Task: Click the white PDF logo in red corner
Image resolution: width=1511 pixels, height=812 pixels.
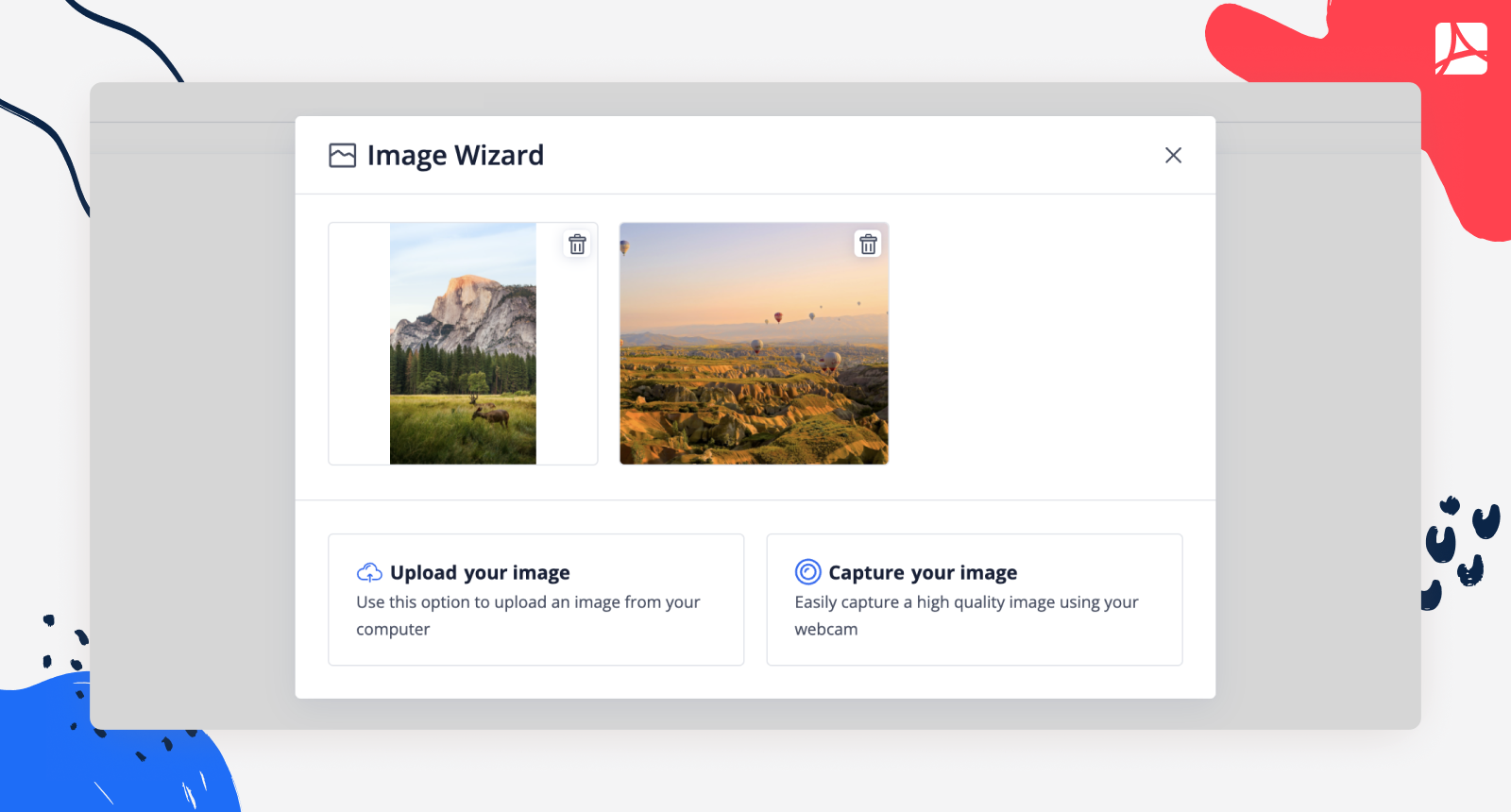Action: pyautogui.click(x=1461, y=49)
